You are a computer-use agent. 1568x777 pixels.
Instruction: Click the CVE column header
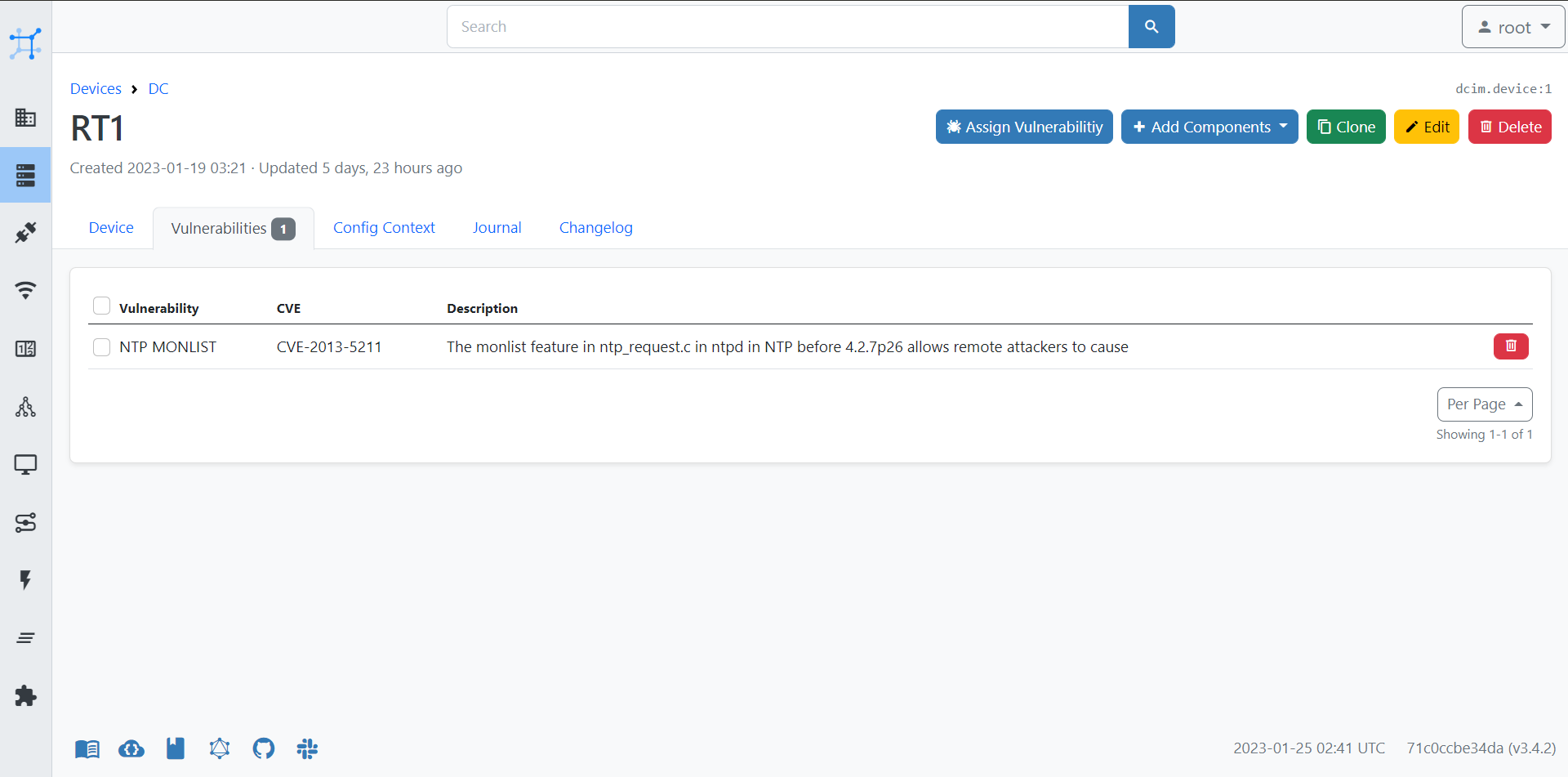point(289,308)
